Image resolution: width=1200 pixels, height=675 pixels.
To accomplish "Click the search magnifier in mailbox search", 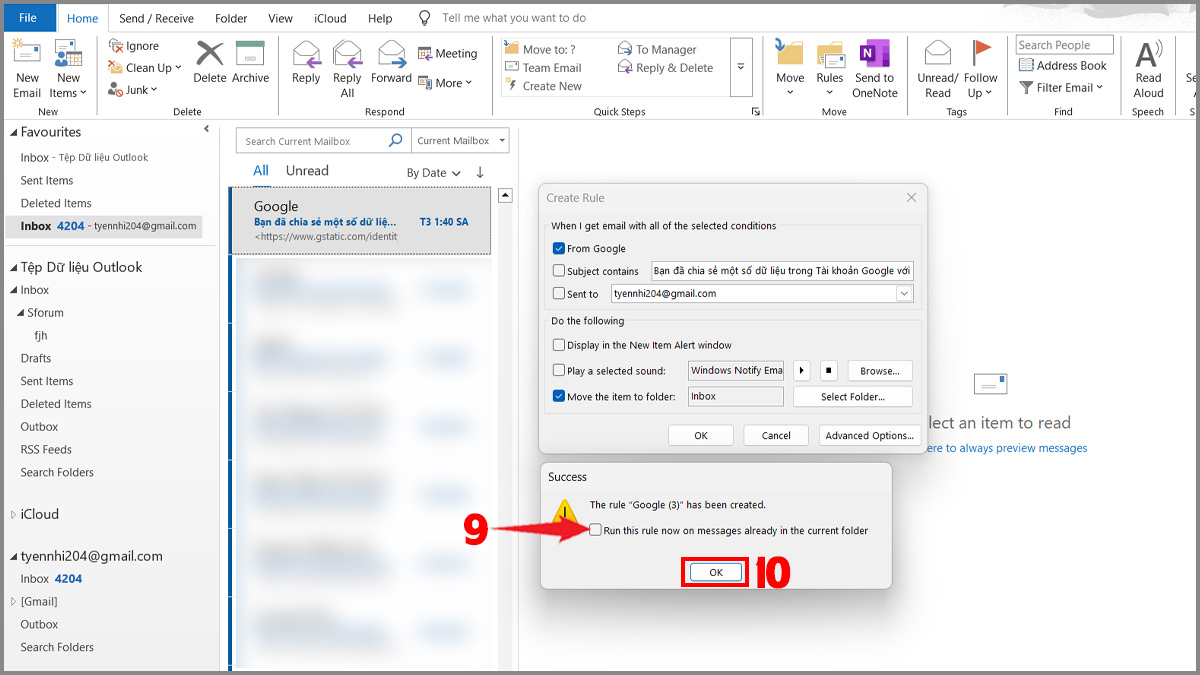I will (x=396, y=141).
